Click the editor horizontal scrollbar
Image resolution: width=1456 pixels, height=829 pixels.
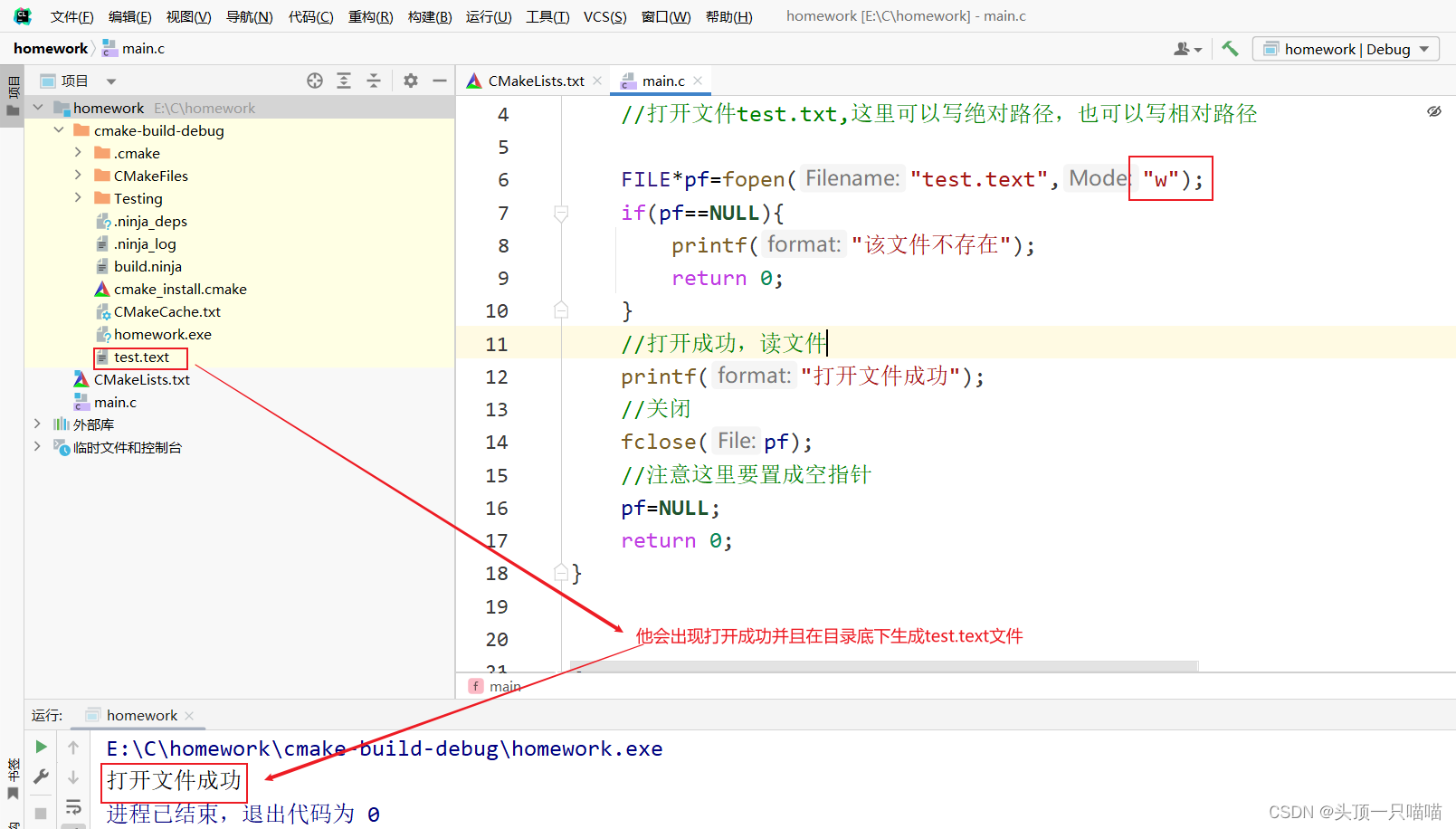click(x=883, y=666)
